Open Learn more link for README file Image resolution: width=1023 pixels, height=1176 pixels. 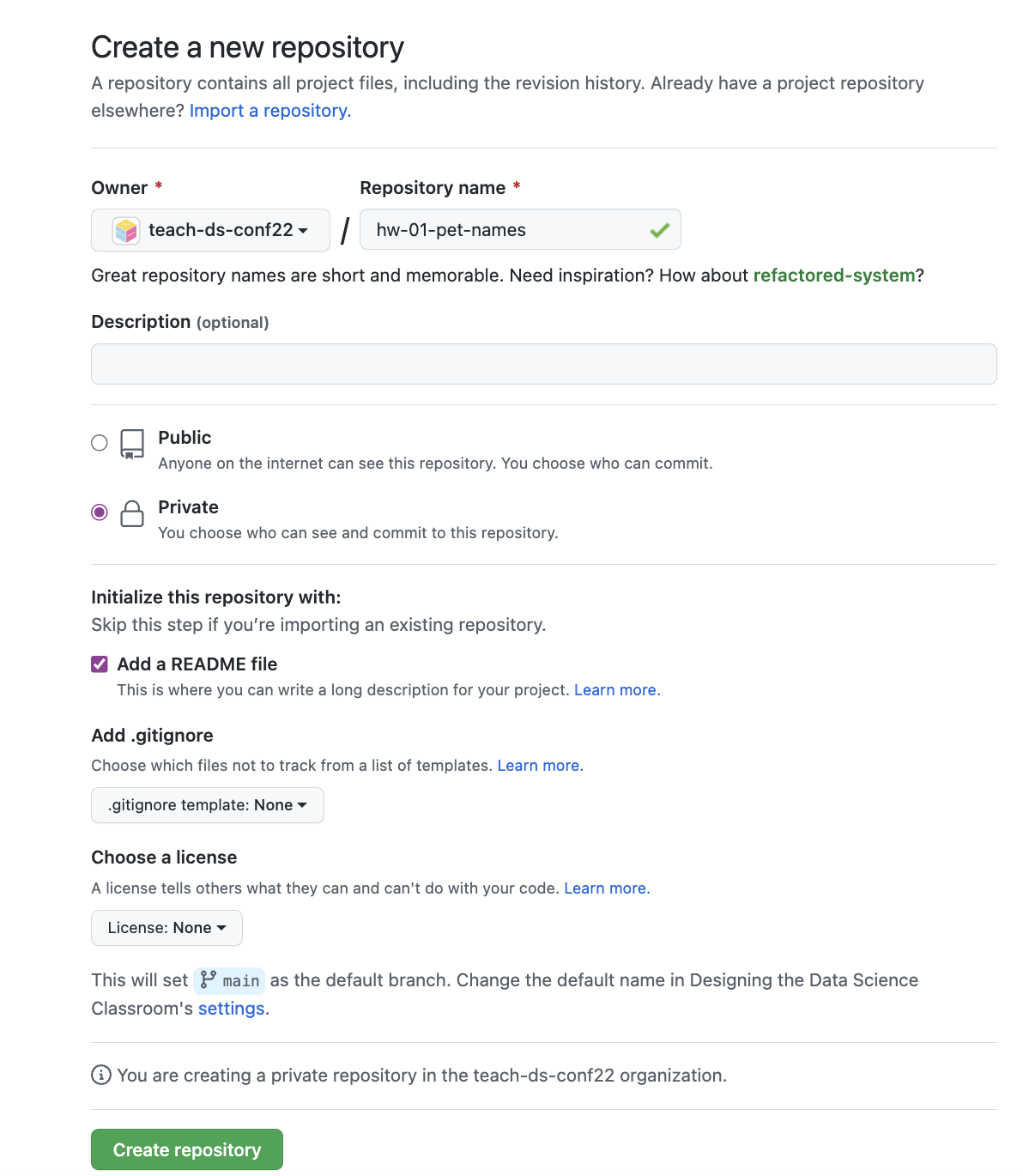coord(616,690)
